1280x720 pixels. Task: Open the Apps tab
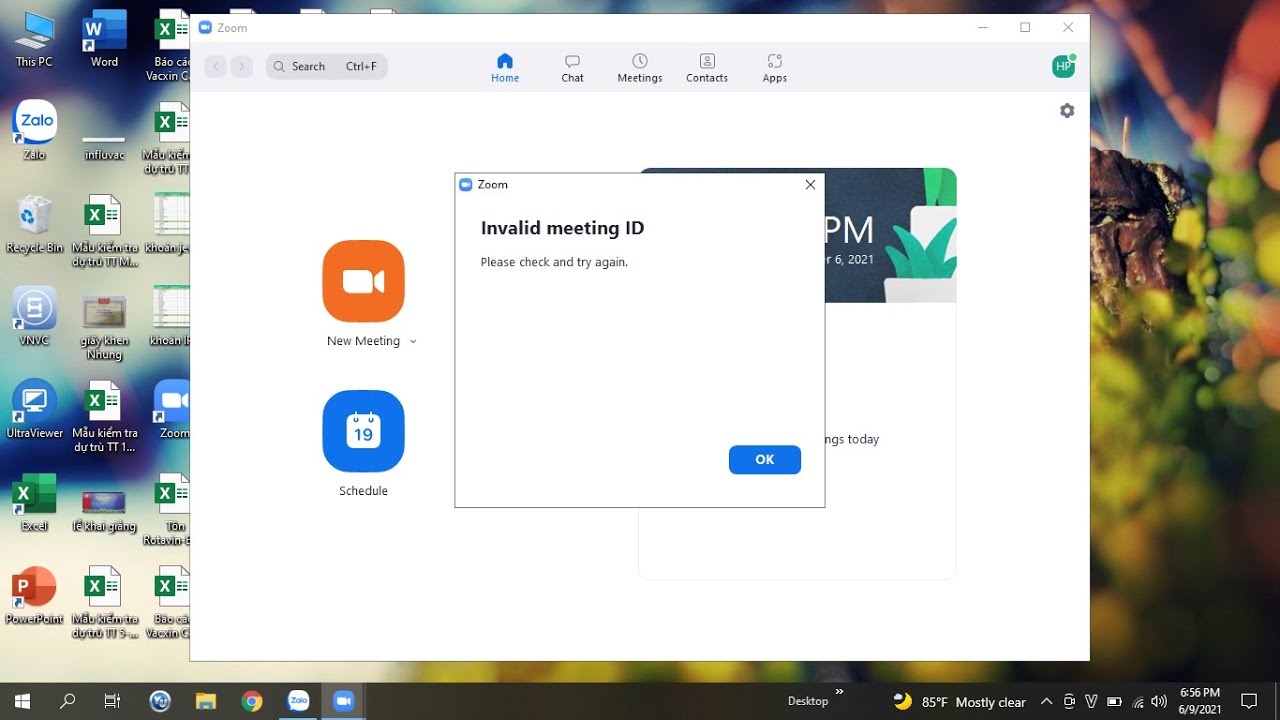coord(775,68)
